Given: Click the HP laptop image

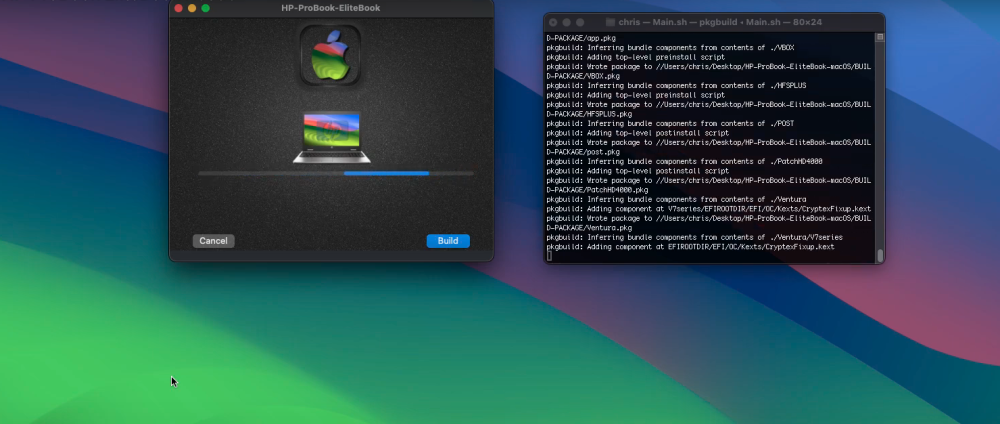Looking at the screenshot, I should (332, 137).
